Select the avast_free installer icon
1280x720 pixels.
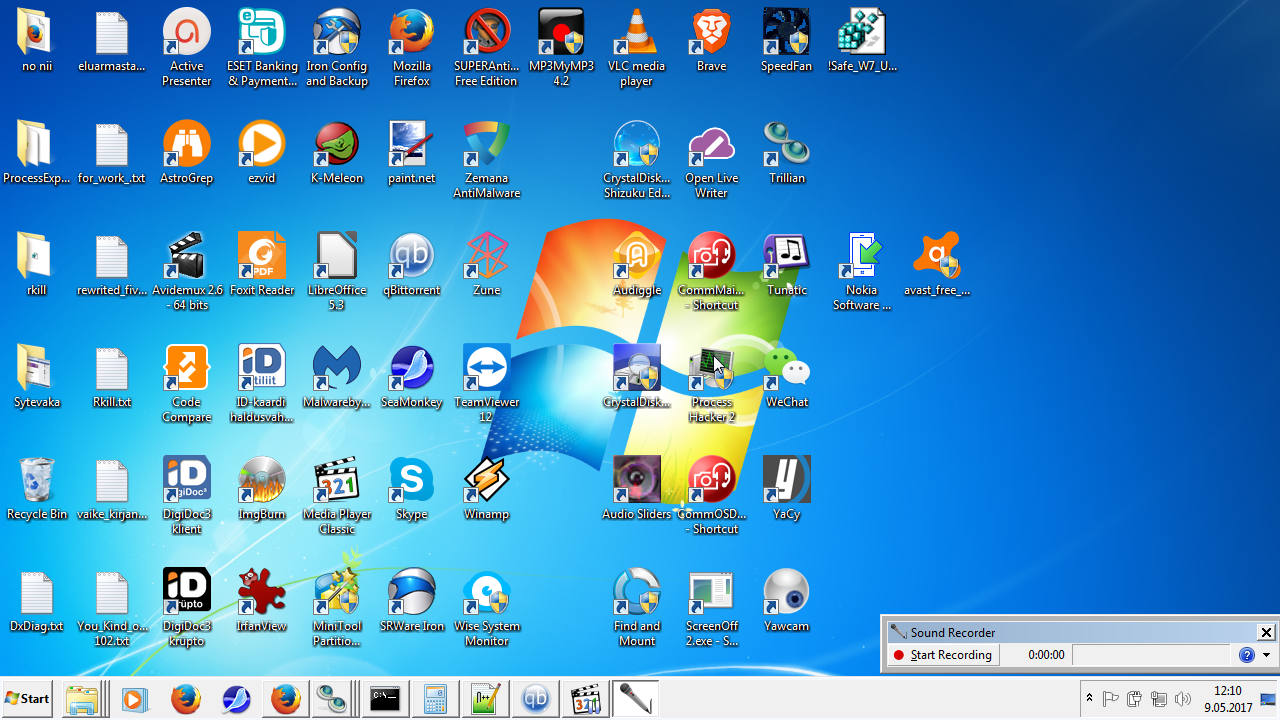point(937,265)
